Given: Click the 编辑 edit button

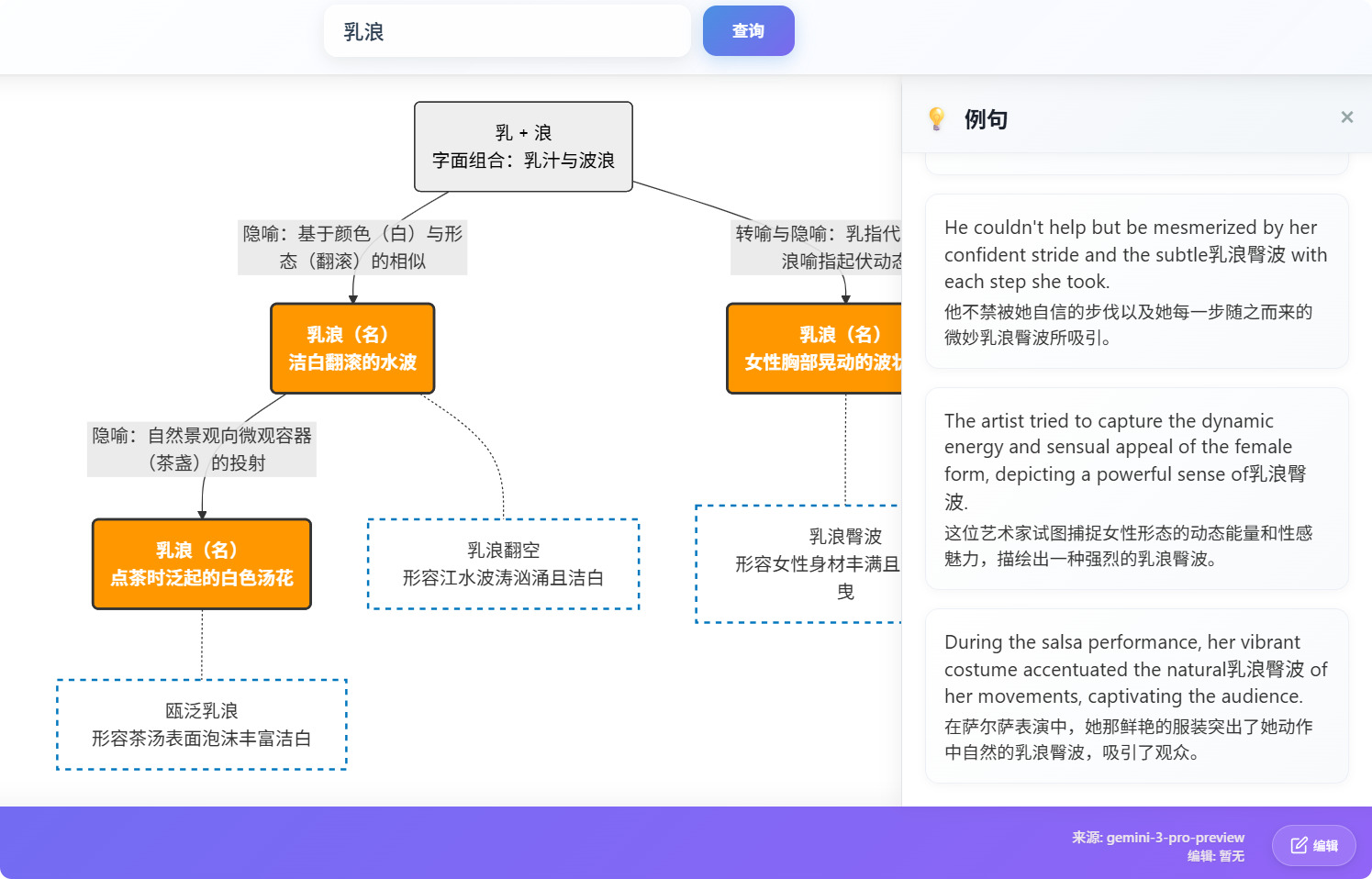Looking at the screenshot, I should point(1313,845).
